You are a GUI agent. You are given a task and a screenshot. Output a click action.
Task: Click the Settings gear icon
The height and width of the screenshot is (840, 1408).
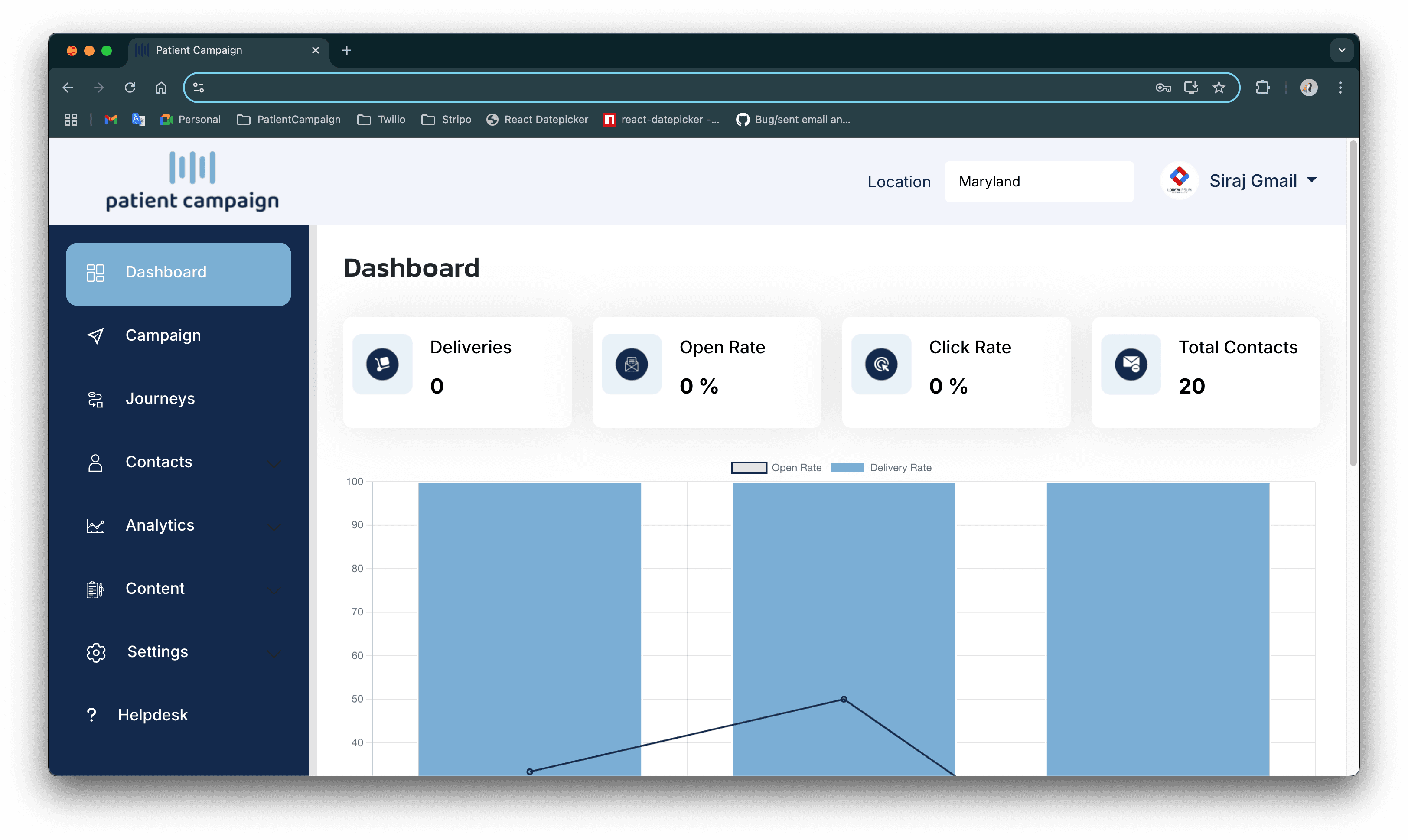coord(96,653)
